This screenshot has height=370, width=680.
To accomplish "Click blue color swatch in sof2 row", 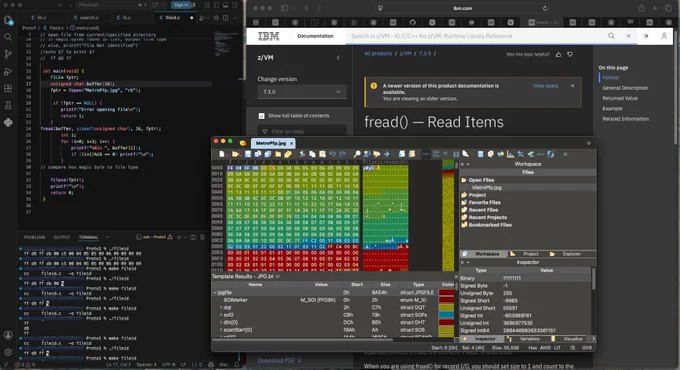I will [446, 315].
